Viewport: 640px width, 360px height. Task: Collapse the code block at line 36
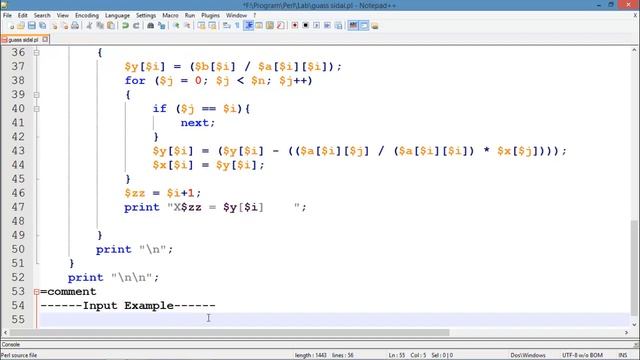pos(36,53)
